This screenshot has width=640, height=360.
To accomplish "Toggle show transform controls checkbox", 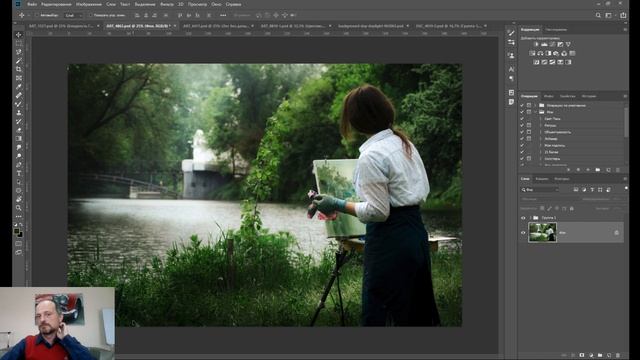I will [90, 15].
